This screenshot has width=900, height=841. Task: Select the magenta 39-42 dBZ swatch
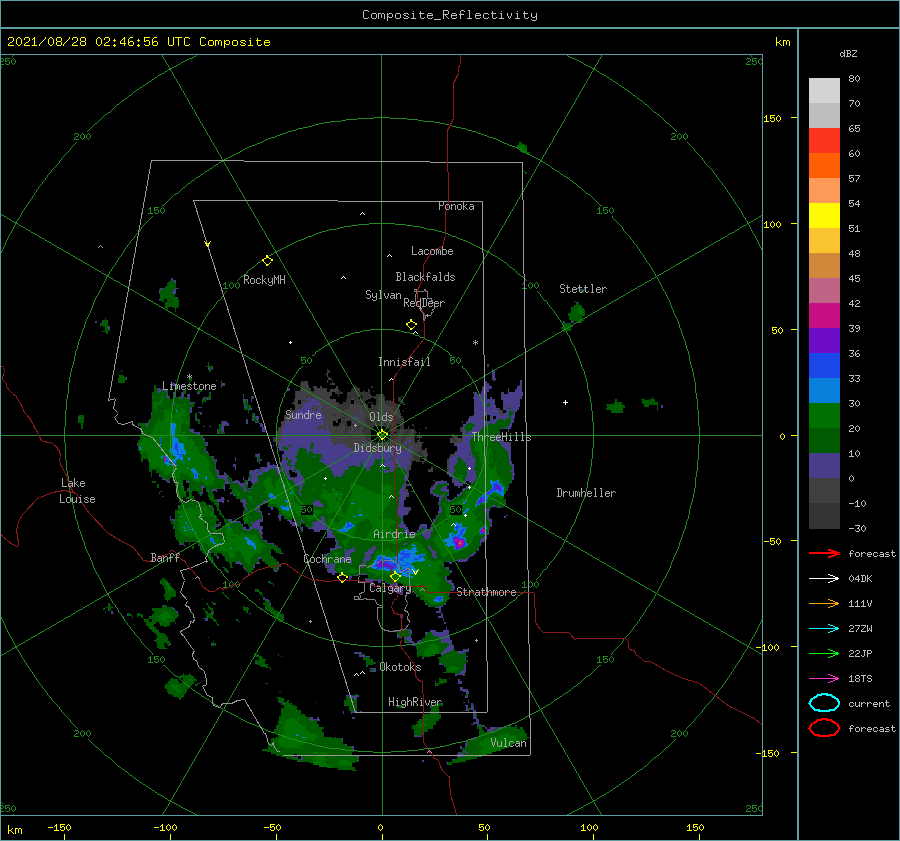pos(824,316)
